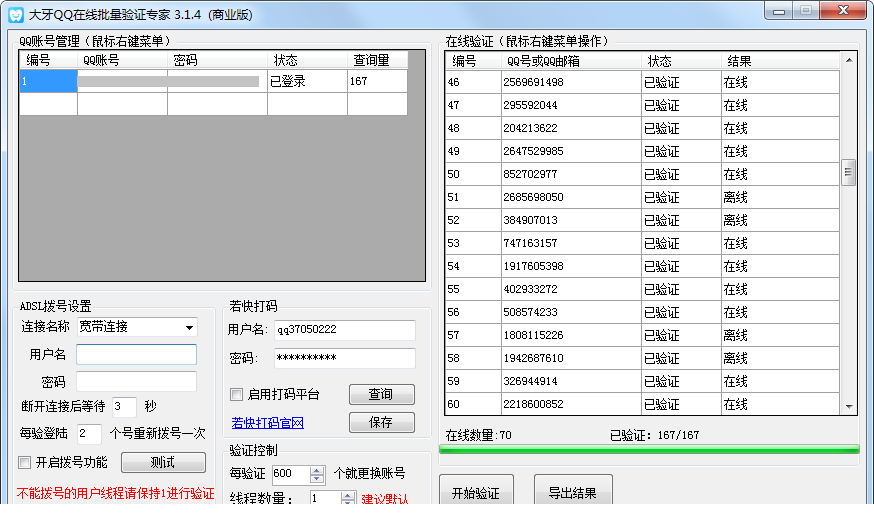Click the 若快打码 password field
The width and height of the screenshot is (874, 527).
[345, 358]
